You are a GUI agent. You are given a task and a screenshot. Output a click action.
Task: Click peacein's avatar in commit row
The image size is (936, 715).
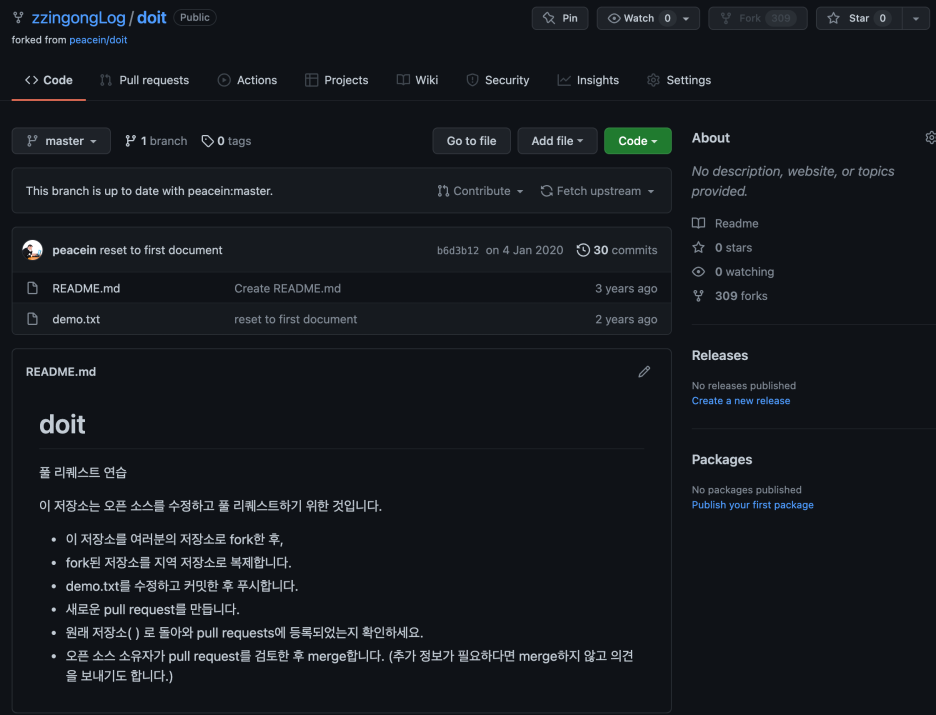[32, 250]
